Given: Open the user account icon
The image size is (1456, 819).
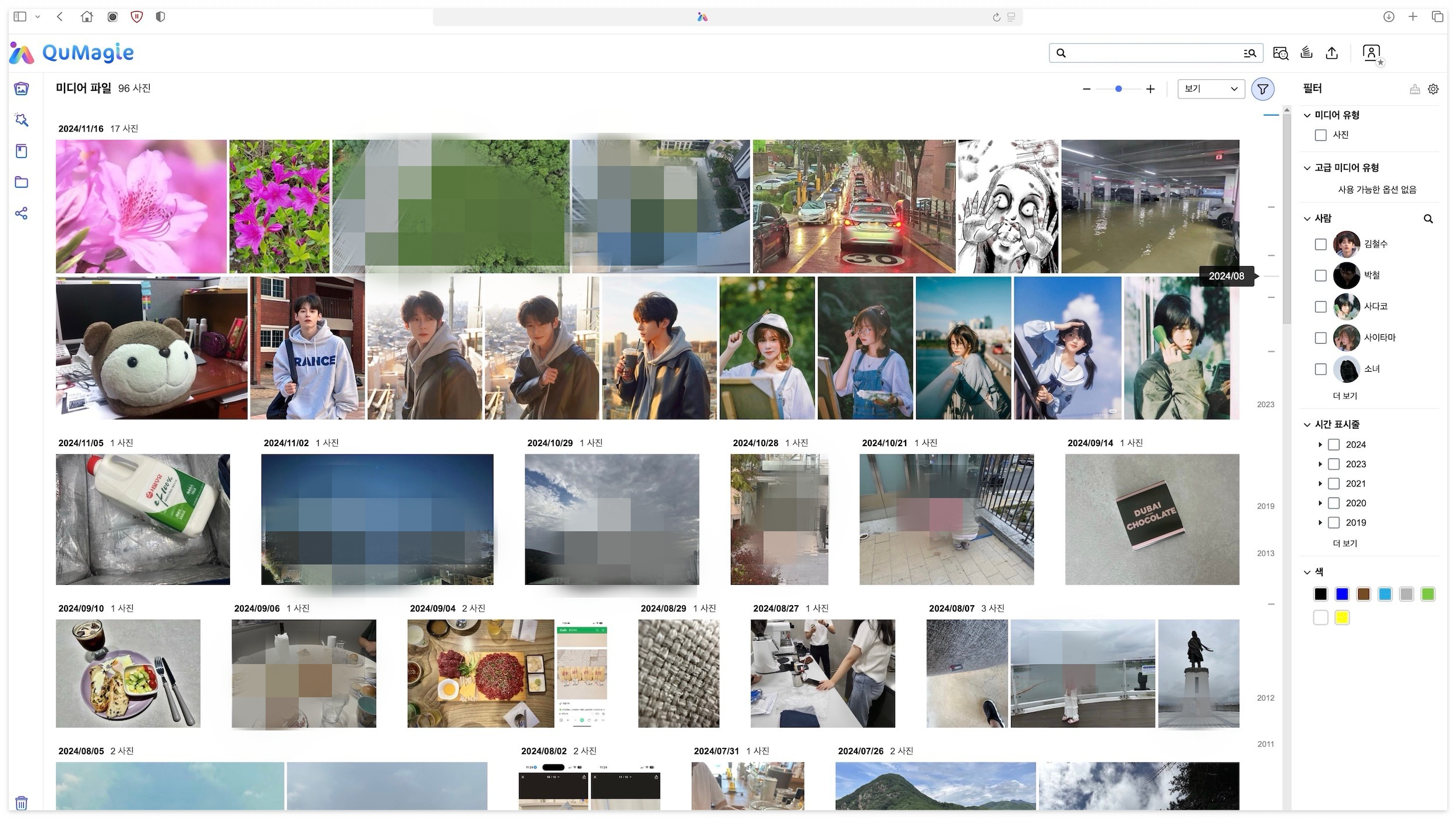Looking at the screenshot, I should (x=1371, y=53).
